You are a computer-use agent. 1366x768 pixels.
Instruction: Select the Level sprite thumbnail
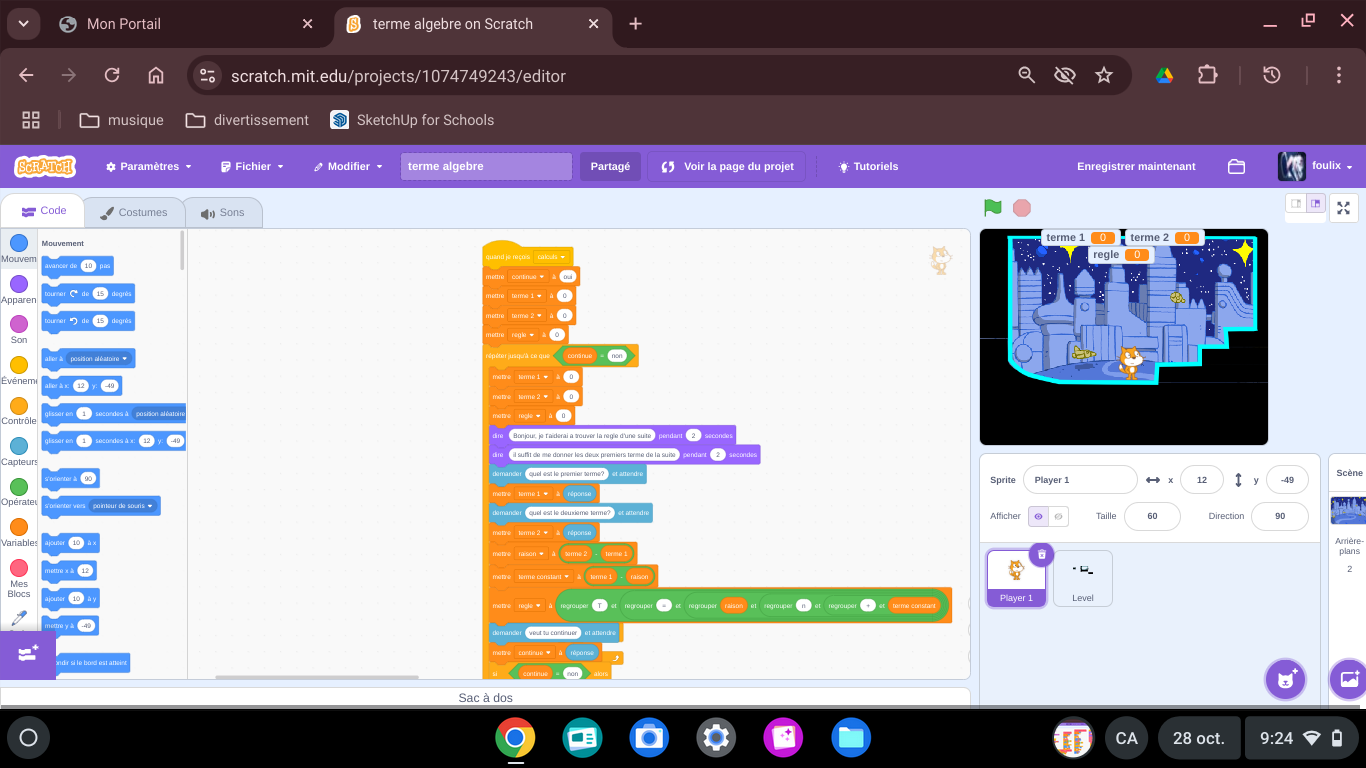pos(1082,578)
